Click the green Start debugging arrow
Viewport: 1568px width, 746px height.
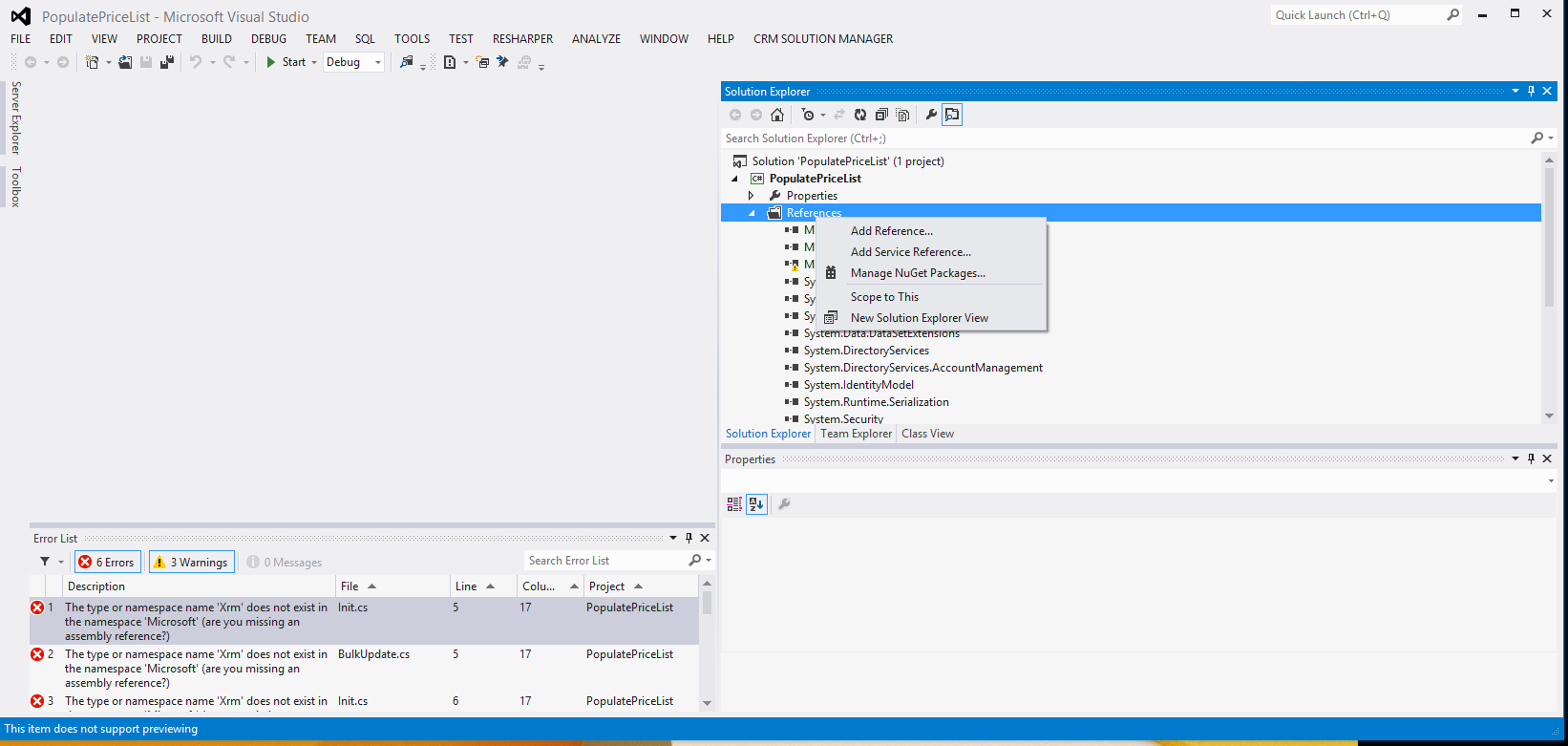click(271, 62)
